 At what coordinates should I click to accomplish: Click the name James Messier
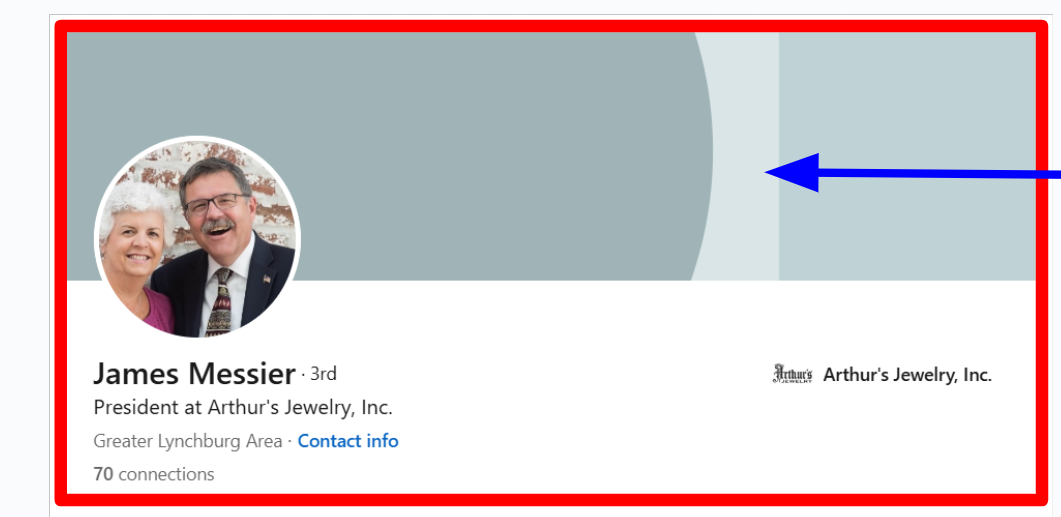coord(194,374)
